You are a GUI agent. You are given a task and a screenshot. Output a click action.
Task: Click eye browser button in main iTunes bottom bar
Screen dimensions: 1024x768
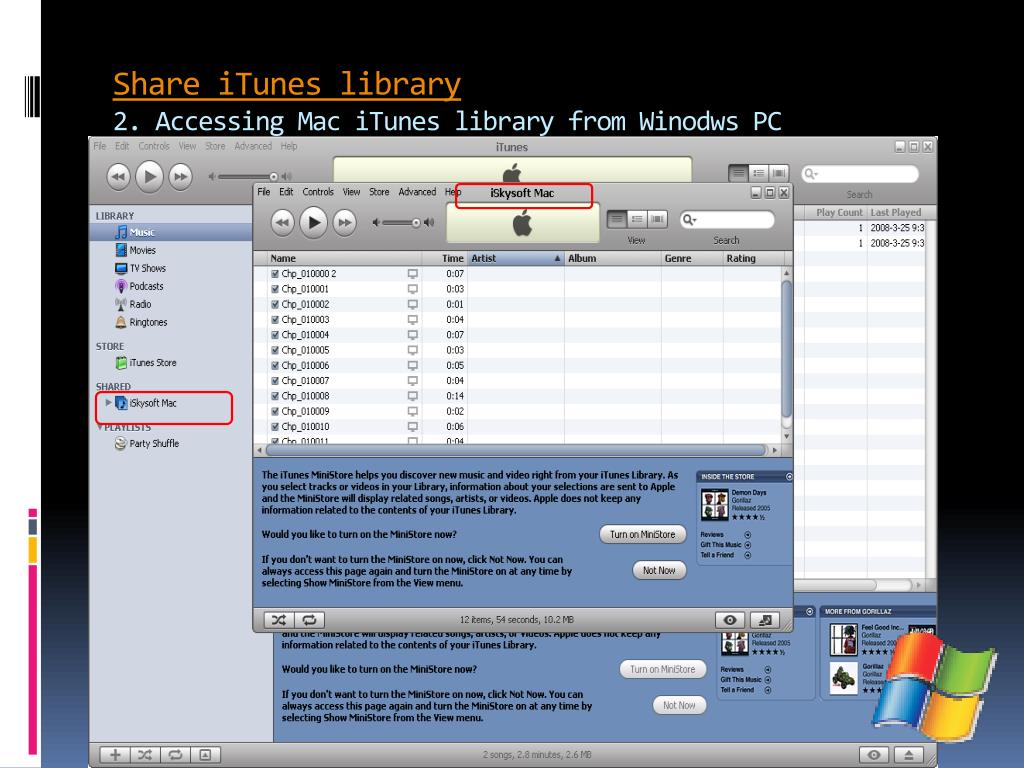[874, 755]
